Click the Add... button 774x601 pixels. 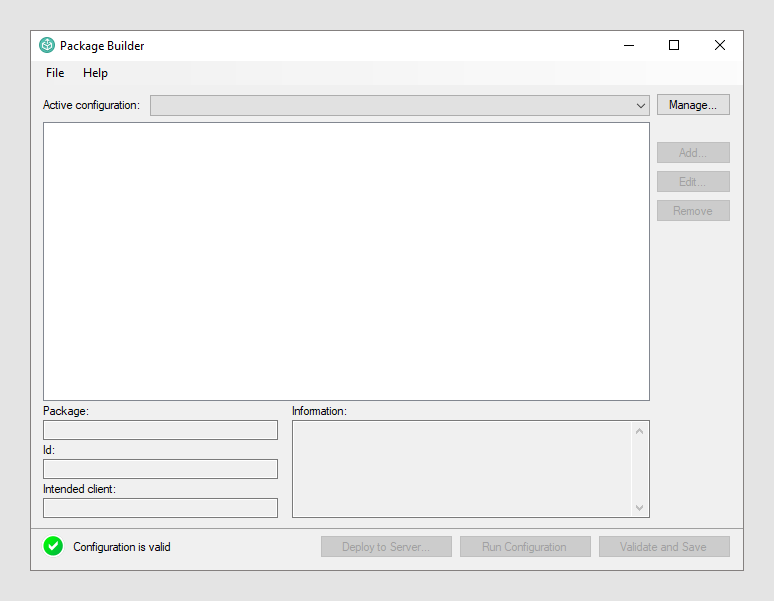pyautogui.click(x=693, y=152)
